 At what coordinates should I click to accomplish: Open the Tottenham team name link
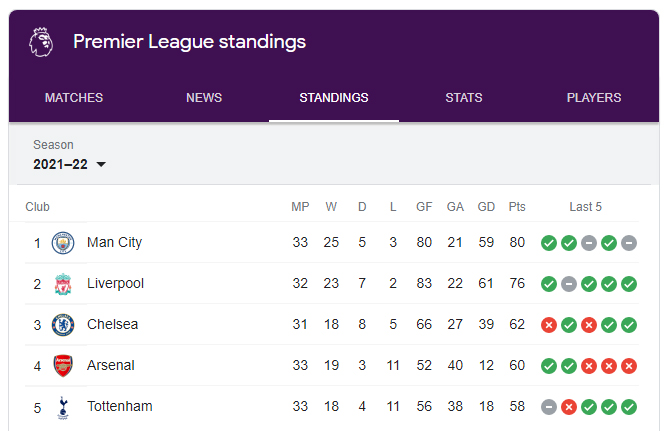(120, 406)
